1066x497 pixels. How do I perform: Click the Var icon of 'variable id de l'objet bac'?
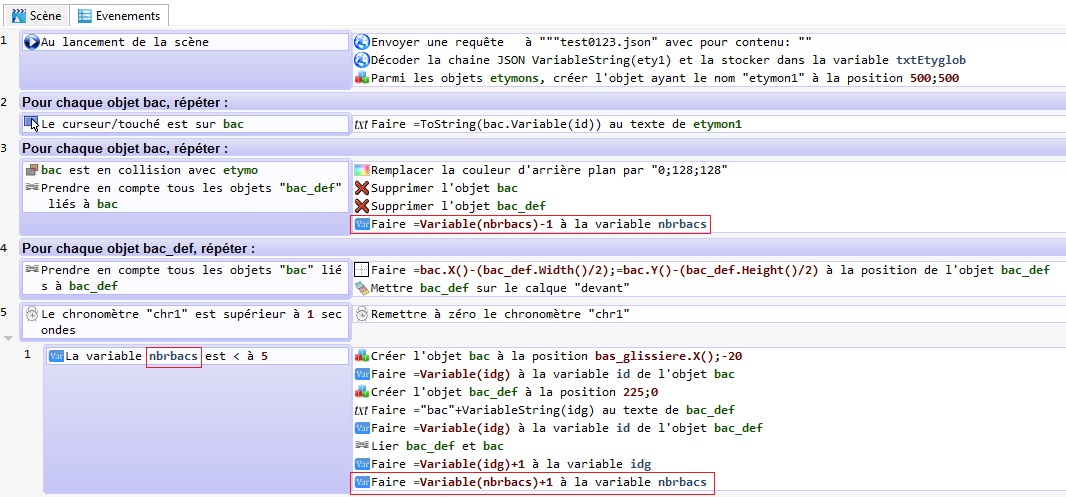[362, 374]
